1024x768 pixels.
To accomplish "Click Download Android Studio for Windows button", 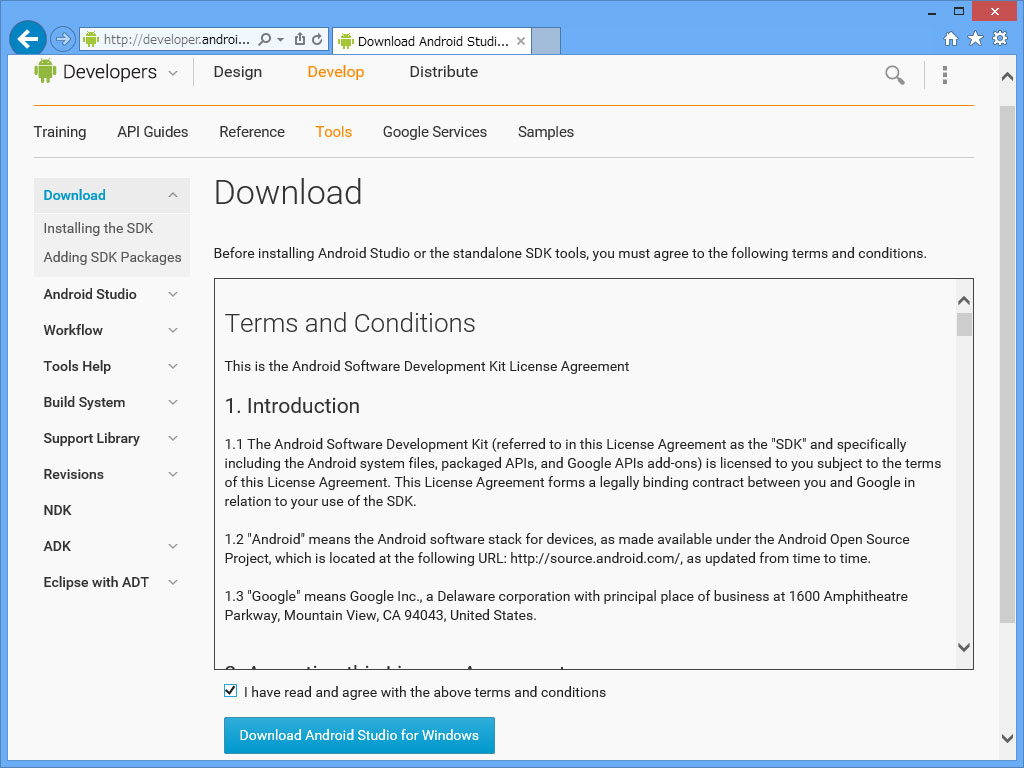I will click(x=359, y=735).
